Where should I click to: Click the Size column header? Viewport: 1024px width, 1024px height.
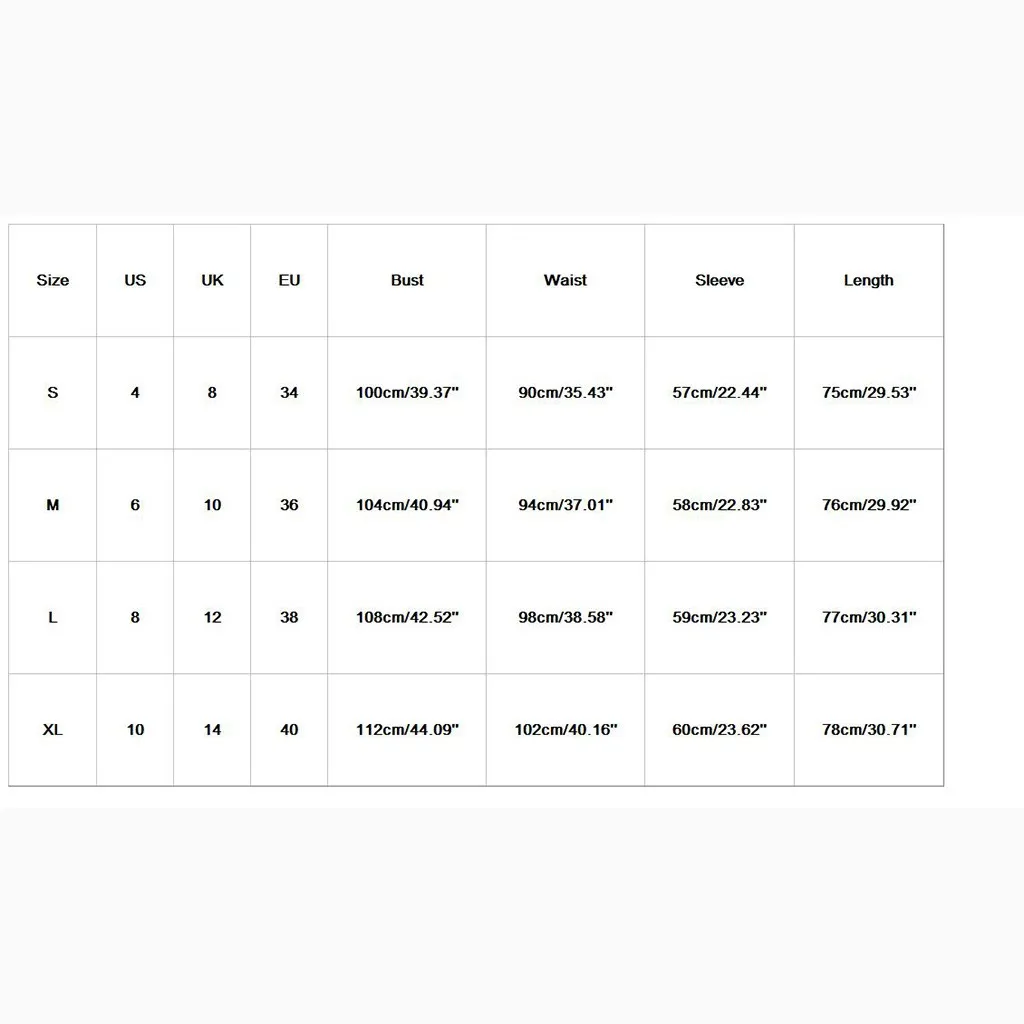pyautogui.click(x=53, y=281)
